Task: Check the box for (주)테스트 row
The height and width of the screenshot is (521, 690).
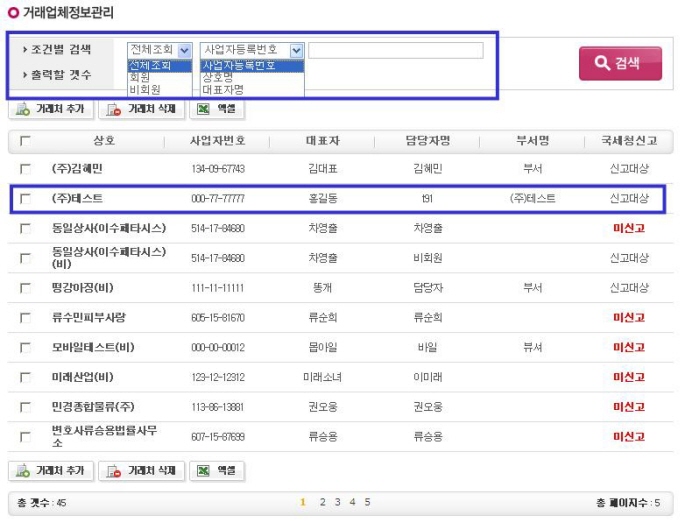Action: point(25,198)
